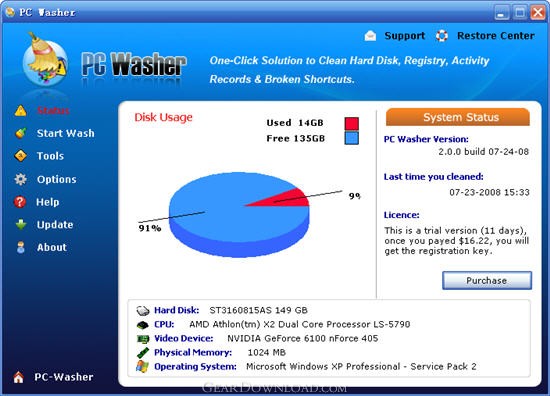Open the Support link
This screenshot has height=396, width=550.
[405, 36]
